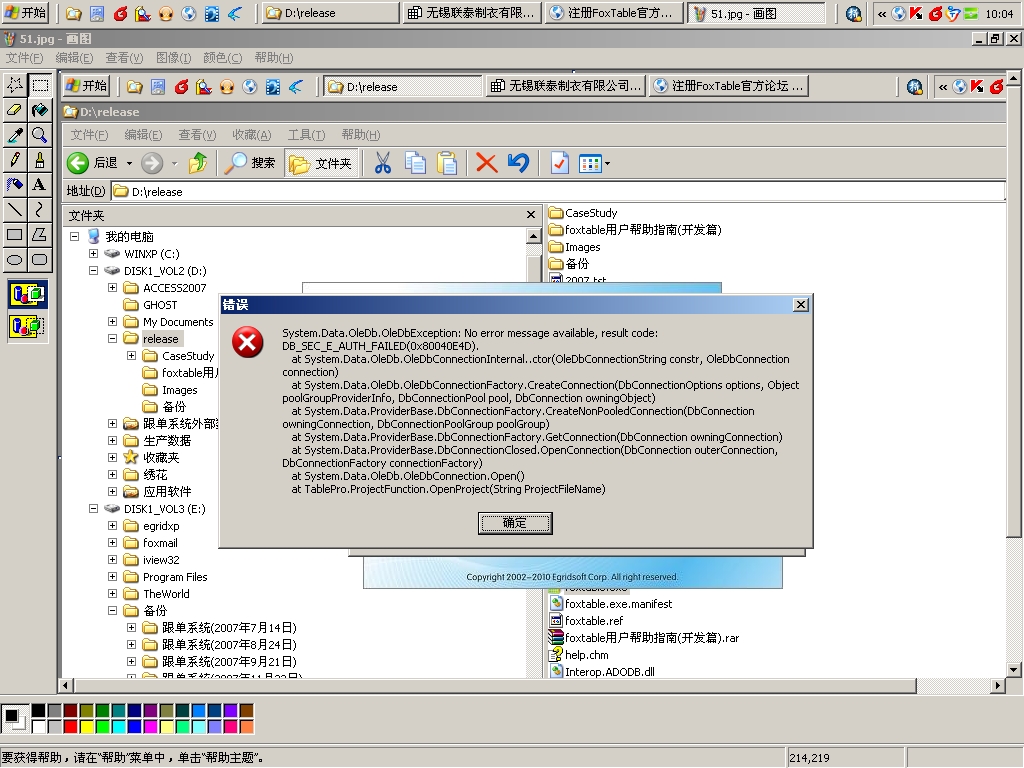Open the 文件(F) menu in Paint

(24, 58)
